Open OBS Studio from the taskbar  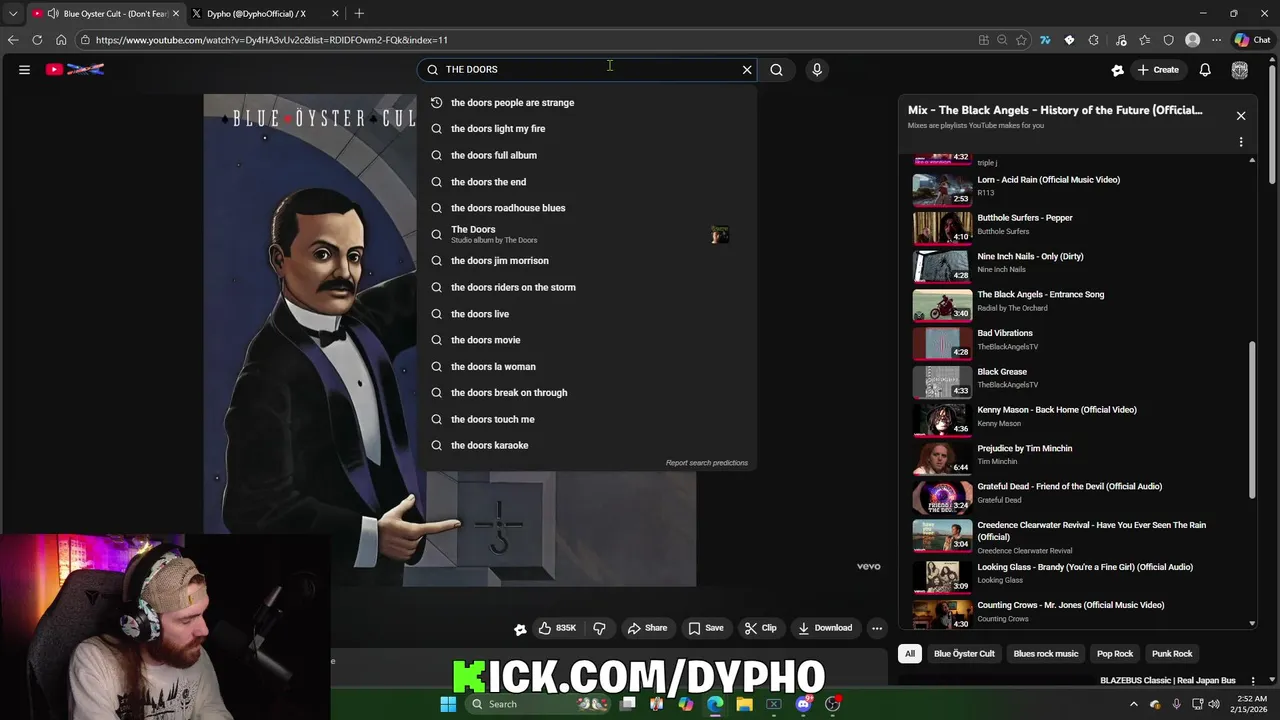832,704
